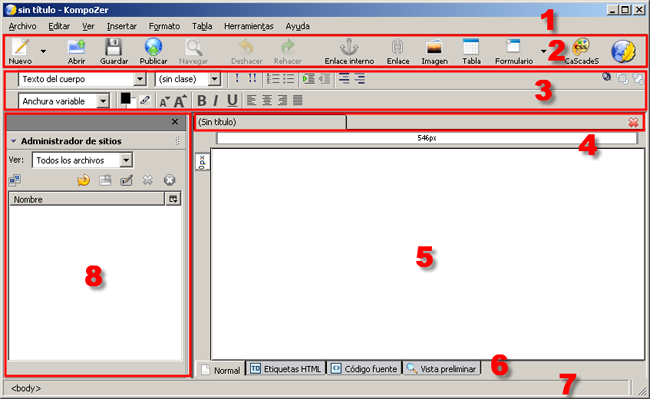Viewport: 650px width, 399px height.
Task: Close the Administrador de sitios panel
Action: [175, 122]
